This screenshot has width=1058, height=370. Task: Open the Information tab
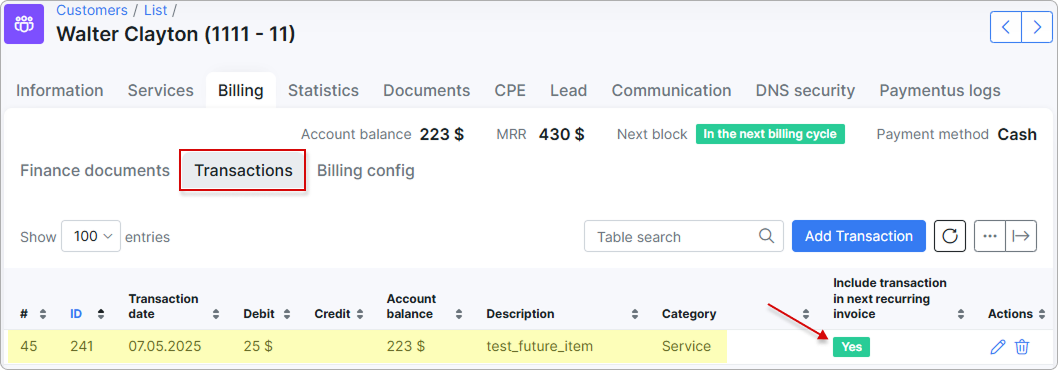coord(59,90)
